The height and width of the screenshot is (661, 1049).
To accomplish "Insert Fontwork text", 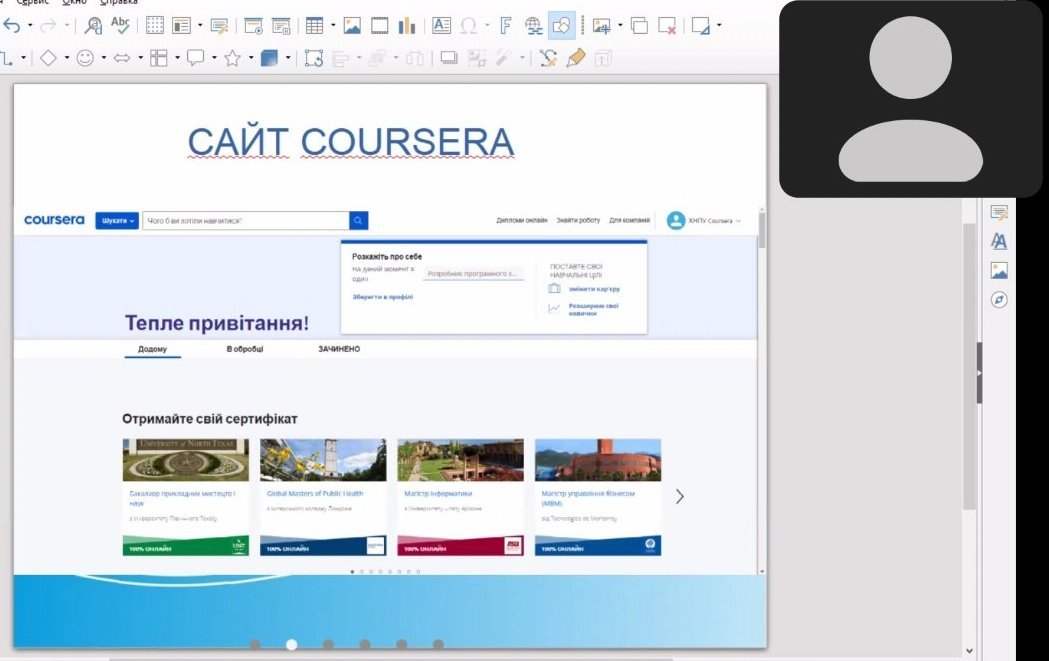I will pos(506,26).
